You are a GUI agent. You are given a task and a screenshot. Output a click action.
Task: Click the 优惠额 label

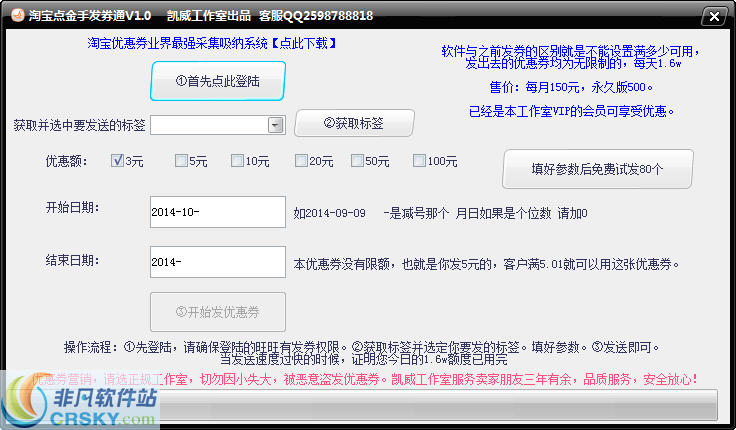66,161
